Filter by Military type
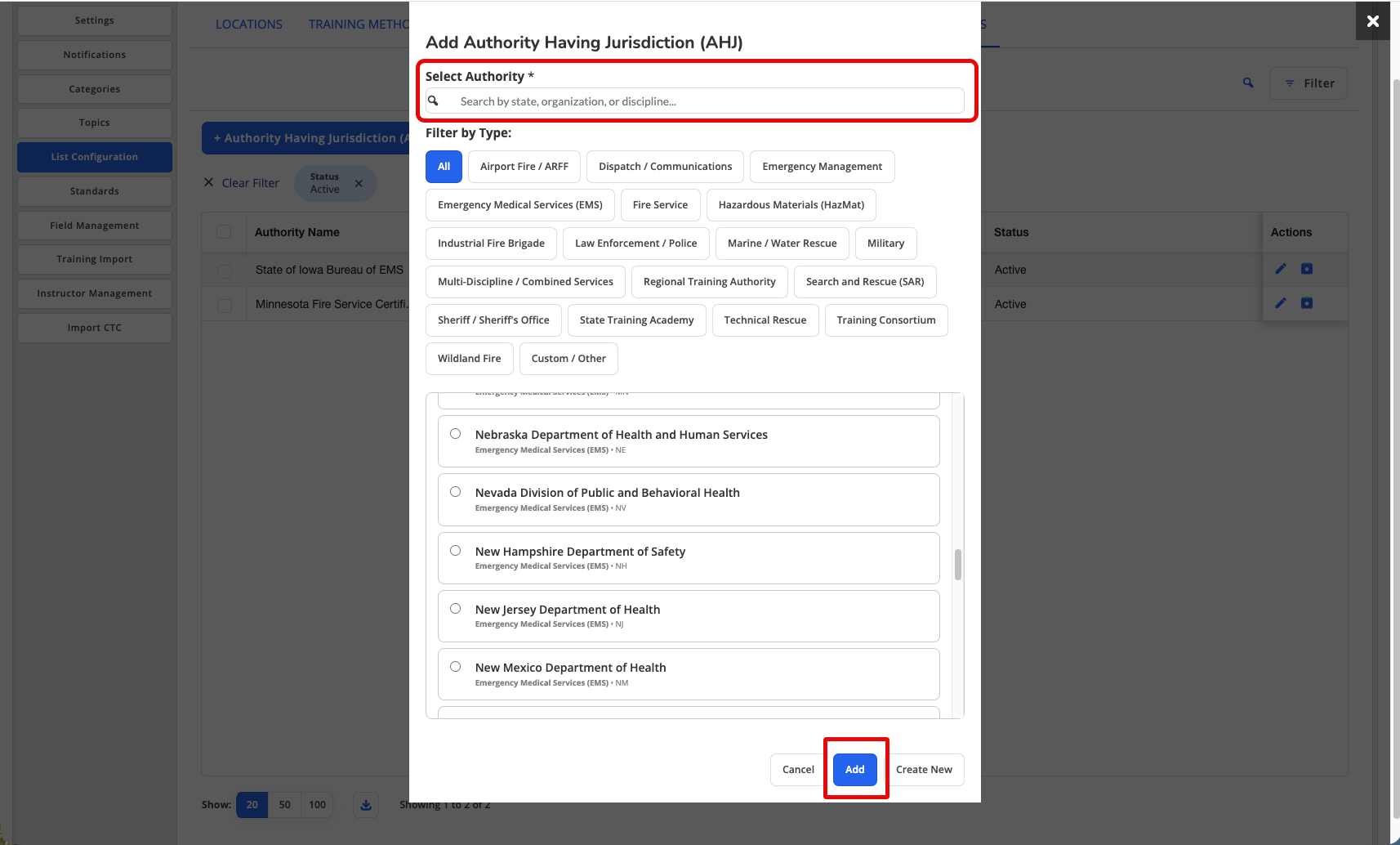Screen dimensions: 1400x845 (885, 244)
